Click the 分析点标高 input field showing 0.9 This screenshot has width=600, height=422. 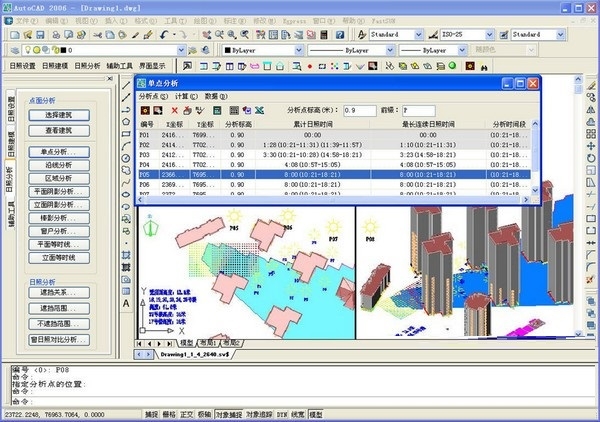coord(360,111)
